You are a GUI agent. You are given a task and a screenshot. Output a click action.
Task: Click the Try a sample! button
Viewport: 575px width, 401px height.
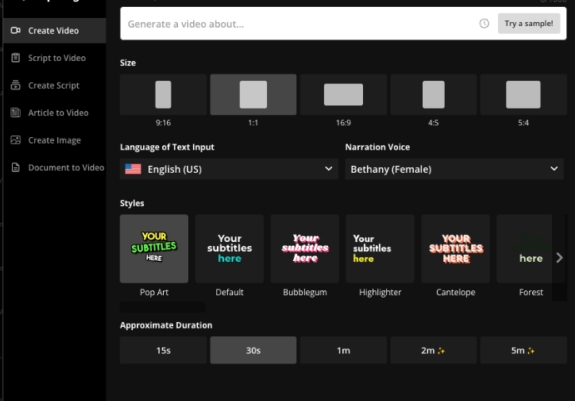pyautogui.click(x=529, y=23)
